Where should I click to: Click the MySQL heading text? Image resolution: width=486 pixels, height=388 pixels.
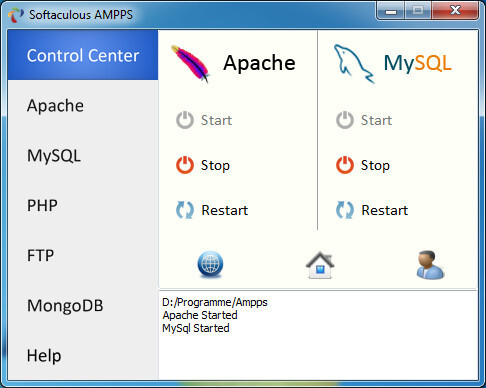[x=417, y=63]
